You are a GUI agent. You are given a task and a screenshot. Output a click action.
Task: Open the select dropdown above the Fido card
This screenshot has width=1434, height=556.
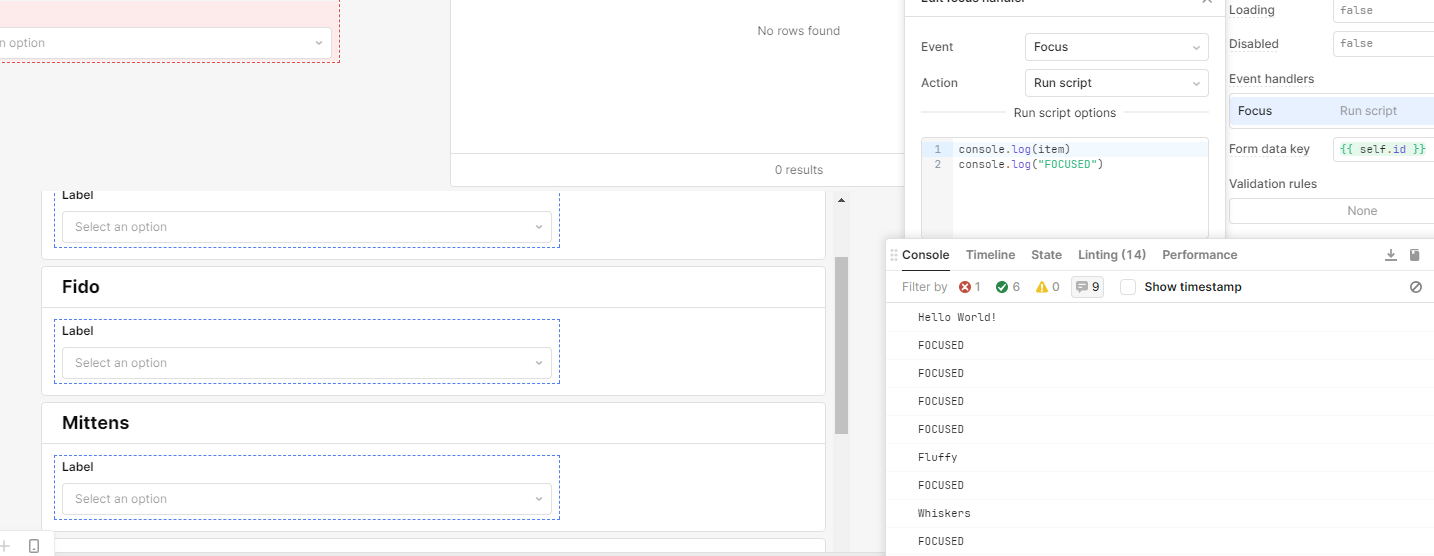307,227
